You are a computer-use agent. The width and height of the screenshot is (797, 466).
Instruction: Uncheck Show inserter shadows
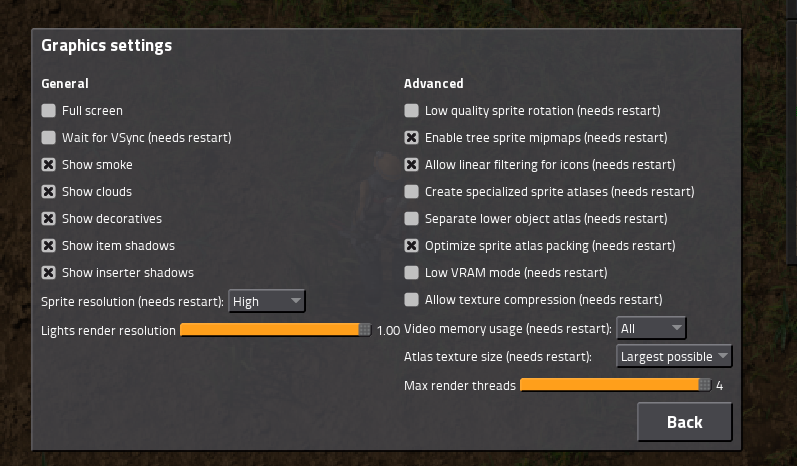[x=48, y=273]
